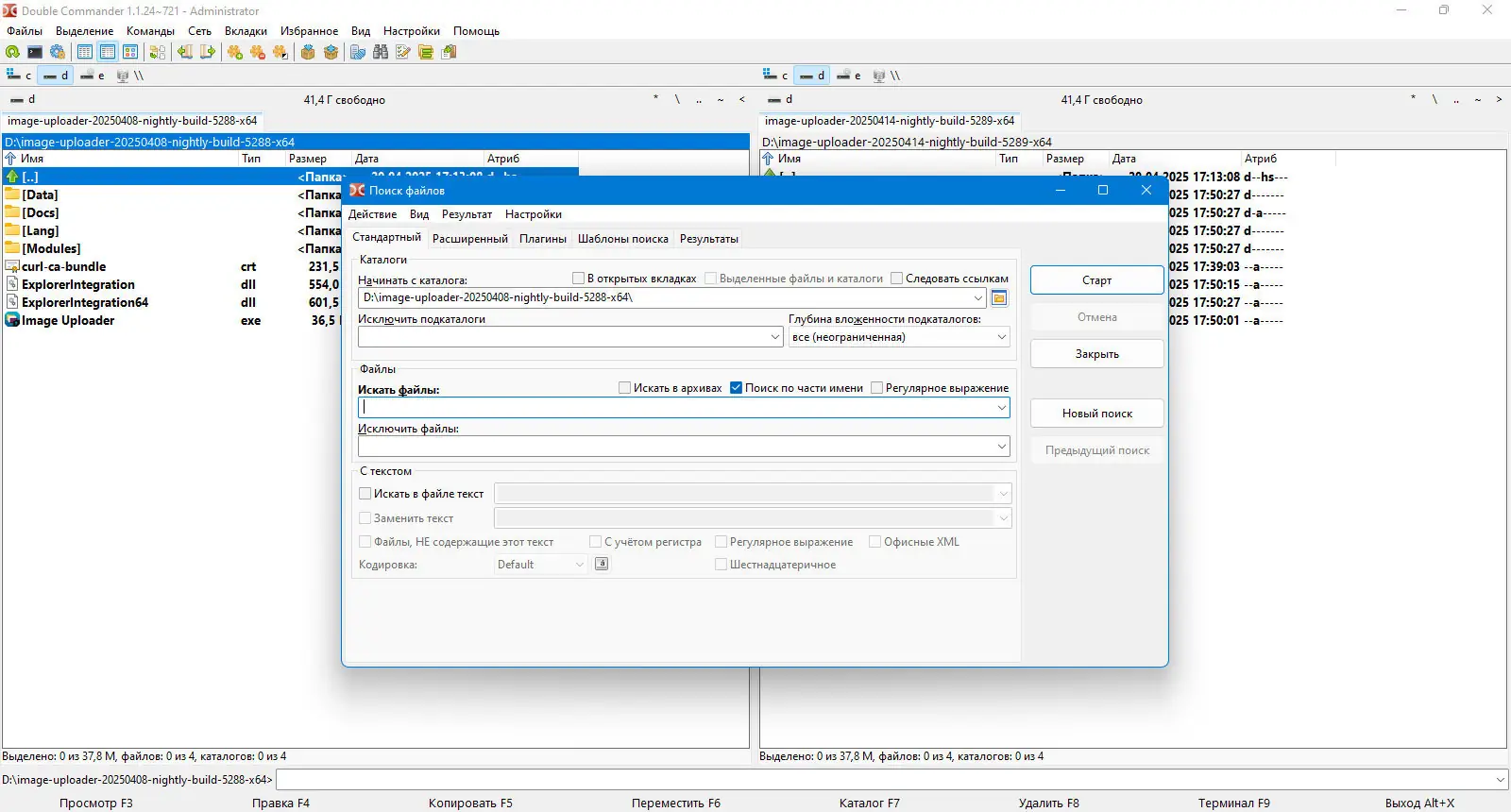The height and width of the screenshot is (812, 1511).
Task: Open the terminal from the toolbar
Action: tap(35, 52)
